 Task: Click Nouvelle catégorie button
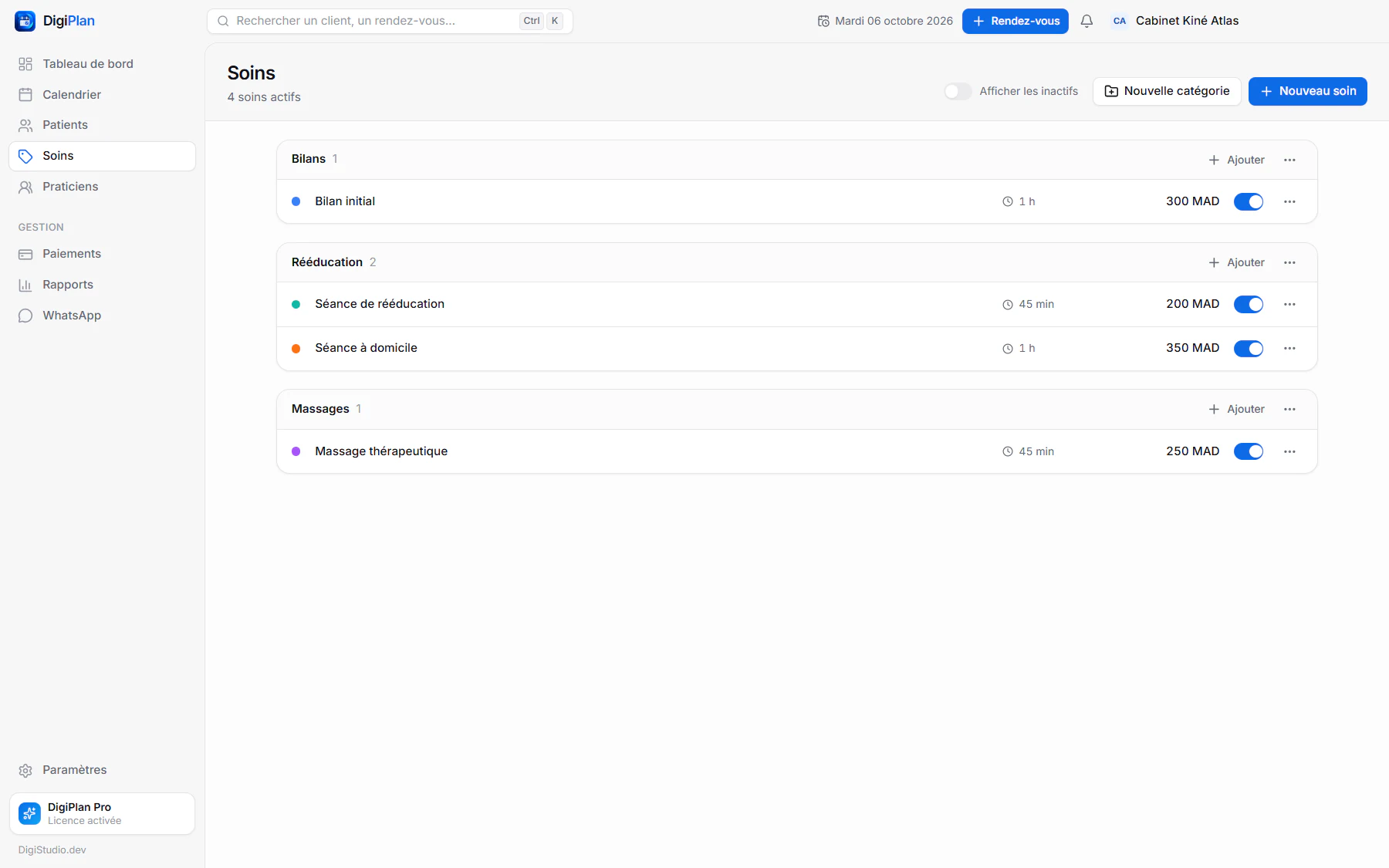tap(1167, 91)
